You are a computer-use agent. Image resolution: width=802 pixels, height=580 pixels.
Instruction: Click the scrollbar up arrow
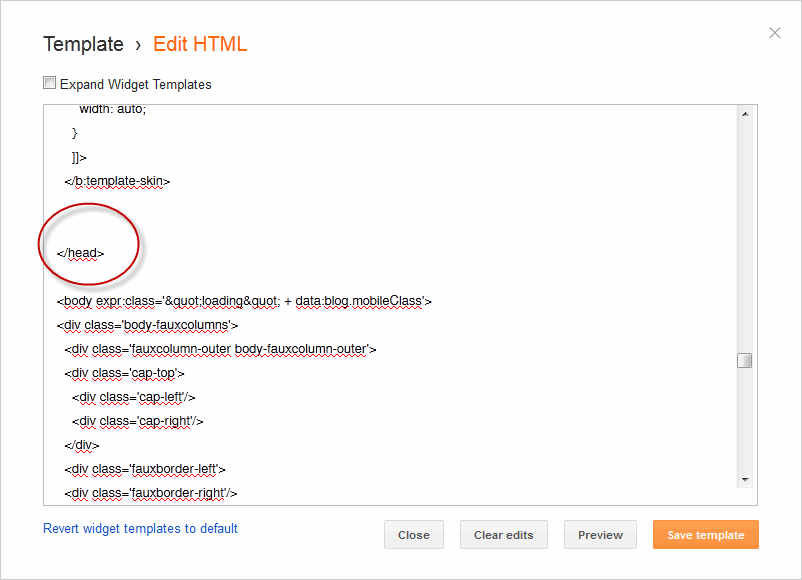click(x=744, y=114)
